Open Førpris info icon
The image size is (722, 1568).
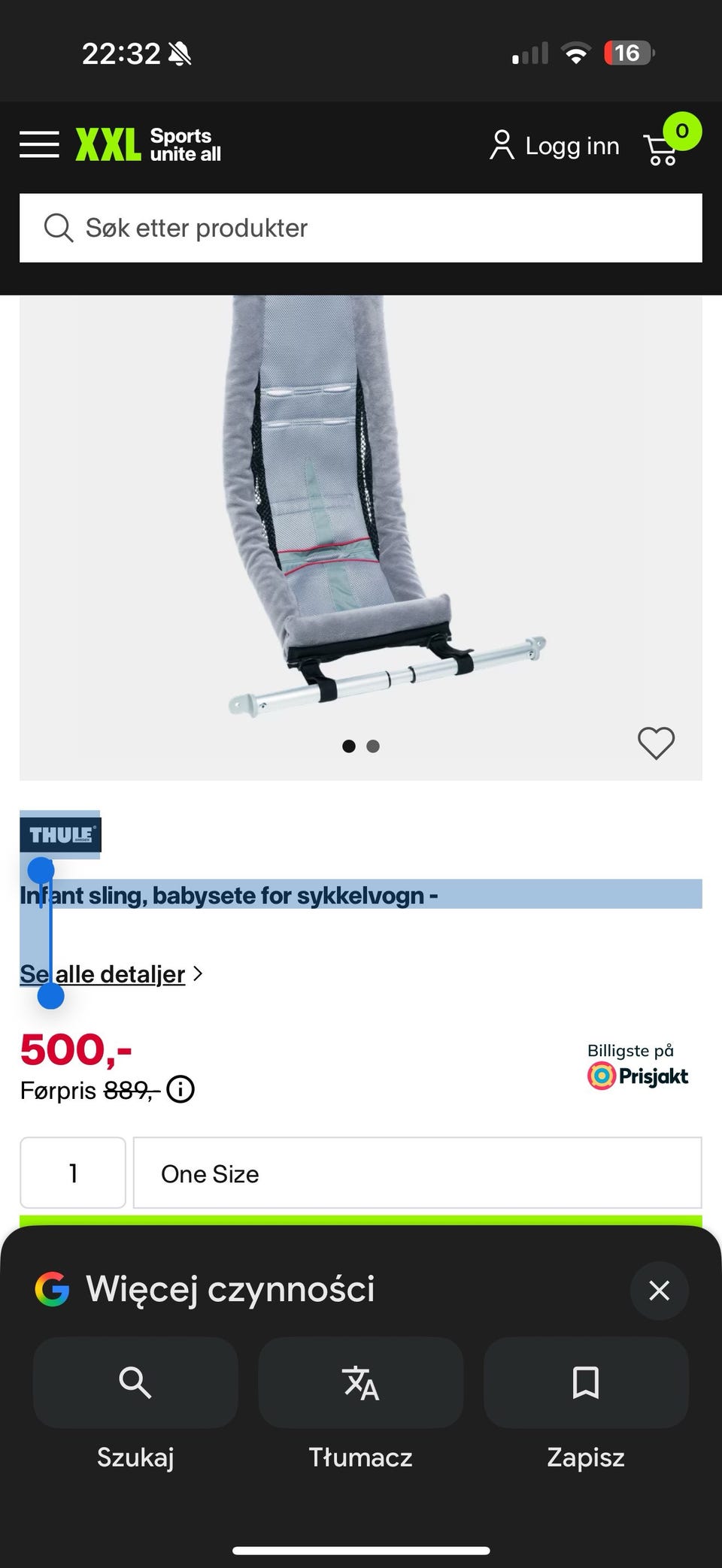click(x=180, y=1089)
